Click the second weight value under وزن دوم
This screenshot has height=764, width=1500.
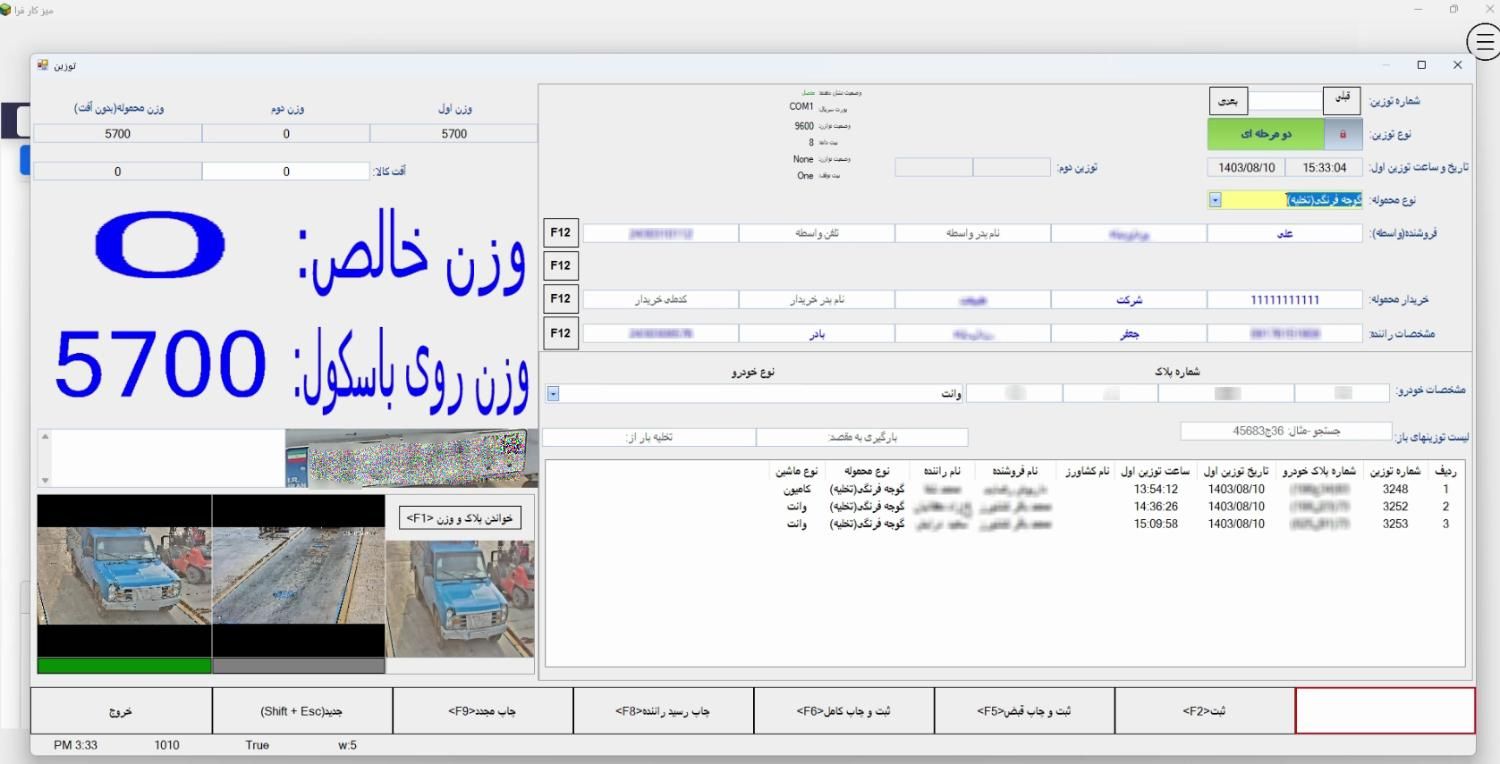(286, 134)
